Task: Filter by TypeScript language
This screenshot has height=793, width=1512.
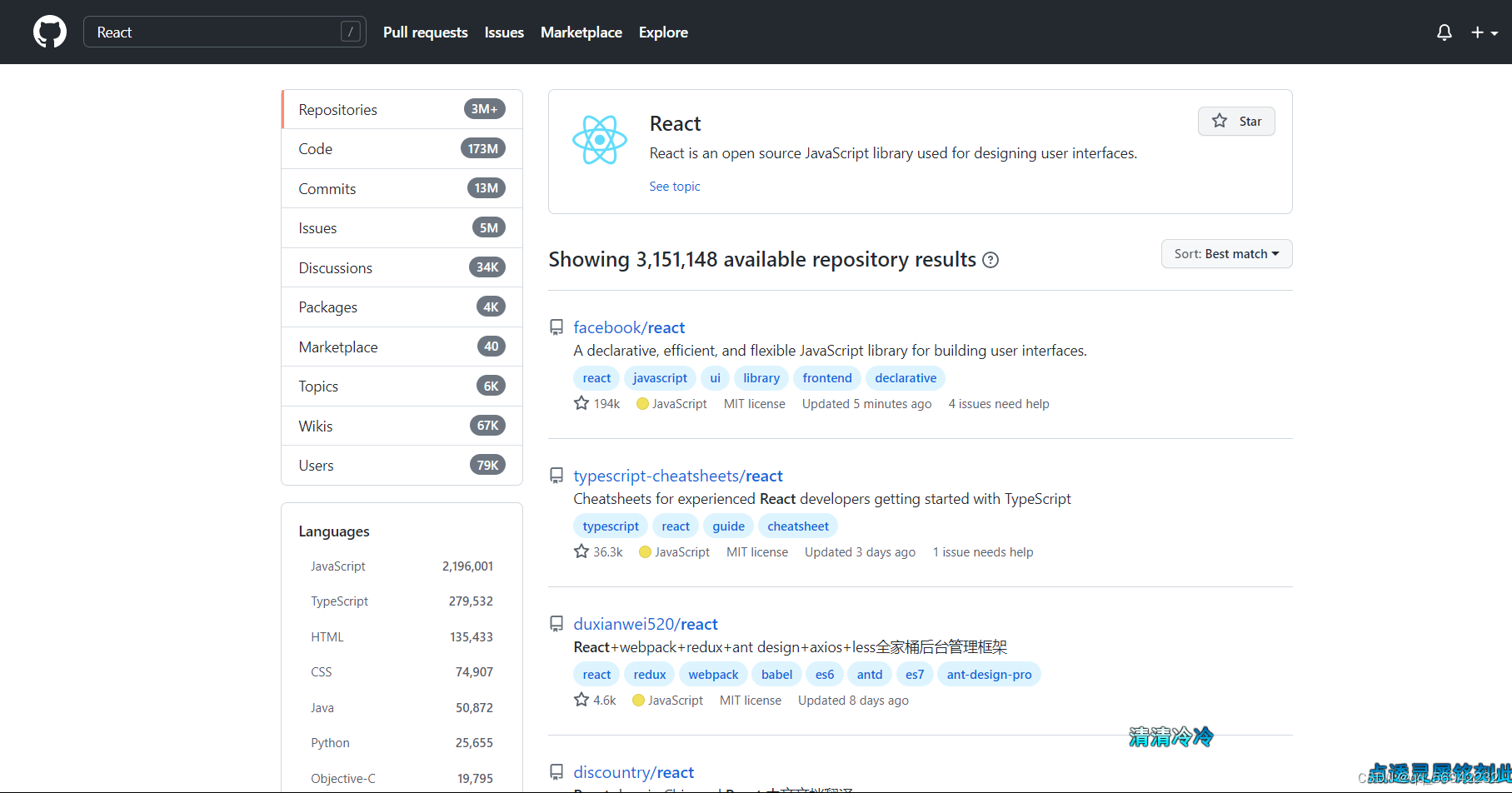Action: [402, 601]
